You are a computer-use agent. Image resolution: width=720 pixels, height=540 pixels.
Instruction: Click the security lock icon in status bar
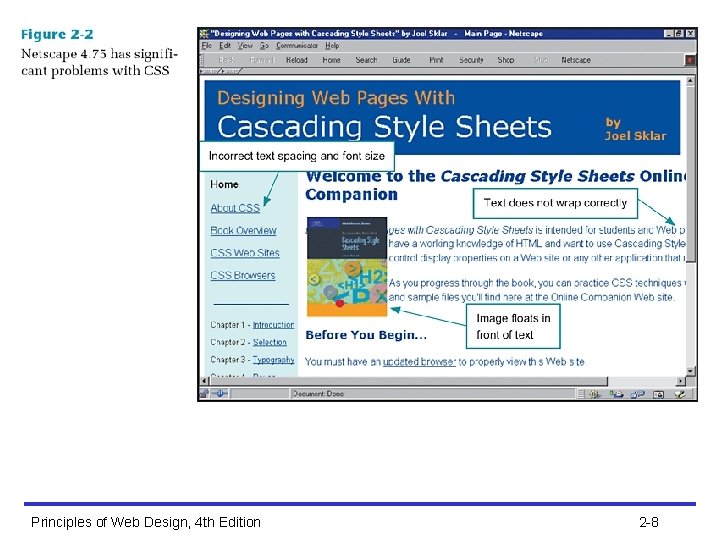point(204,394)
